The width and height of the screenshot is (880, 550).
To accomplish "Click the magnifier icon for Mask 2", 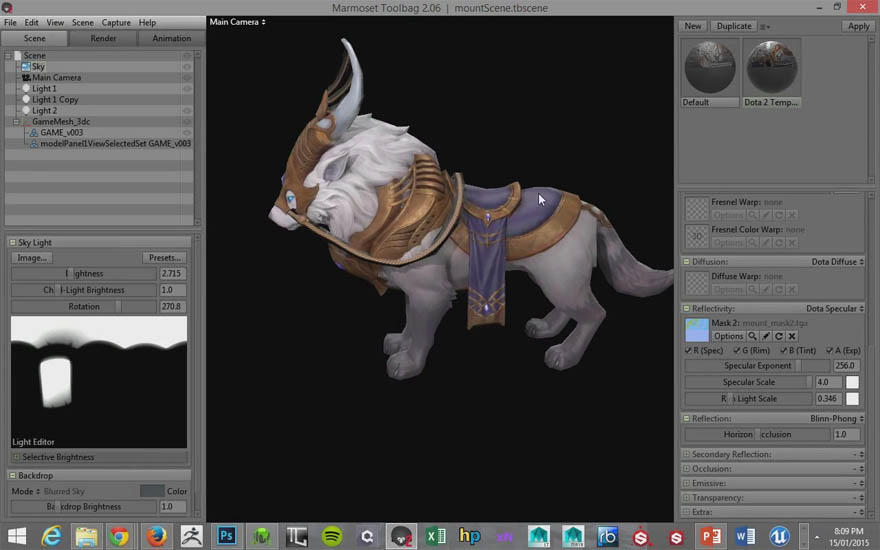I will (752, 336).
